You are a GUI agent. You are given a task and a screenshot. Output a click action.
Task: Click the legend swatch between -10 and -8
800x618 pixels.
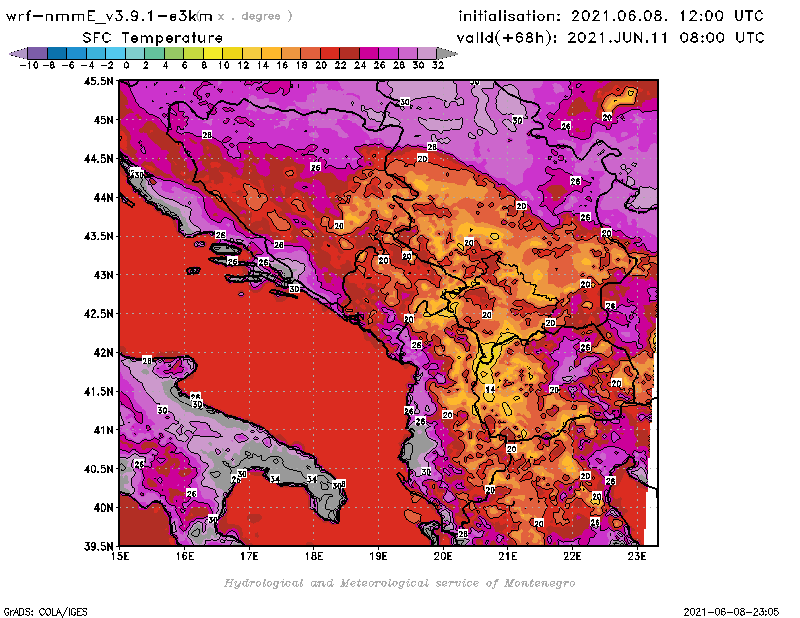(x=38, y=53)
